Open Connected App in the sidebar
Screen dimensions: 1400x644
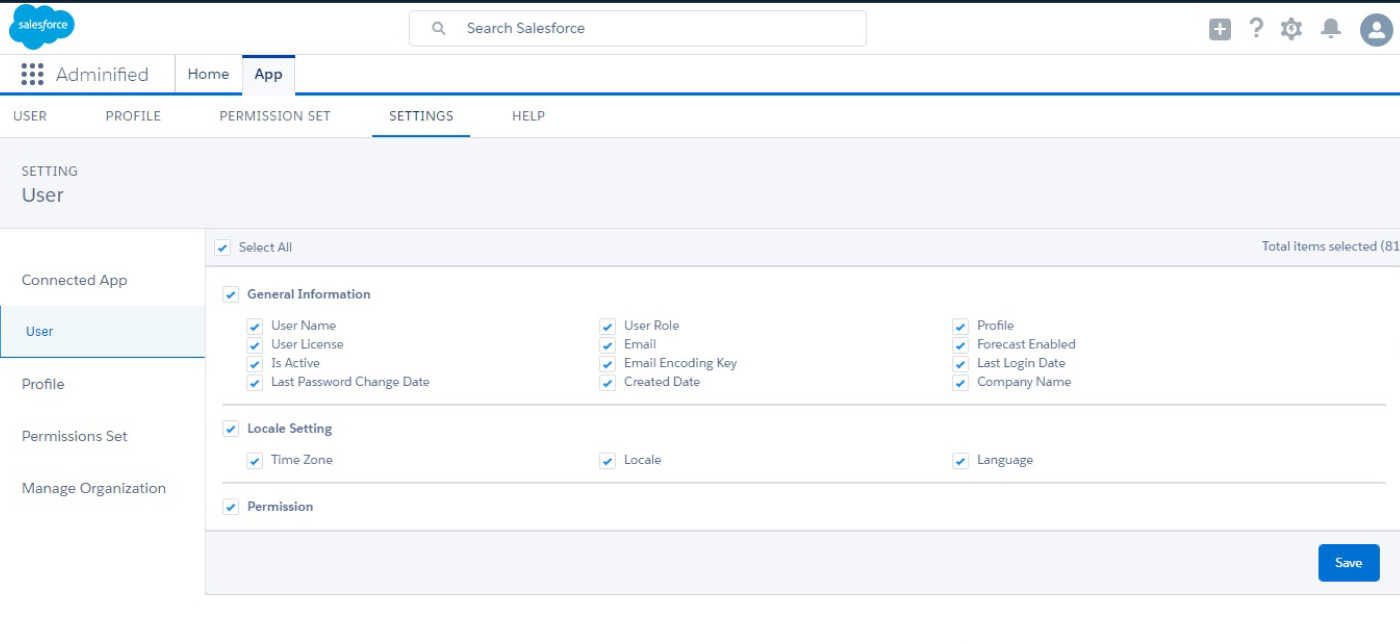[x=75, y=280]
